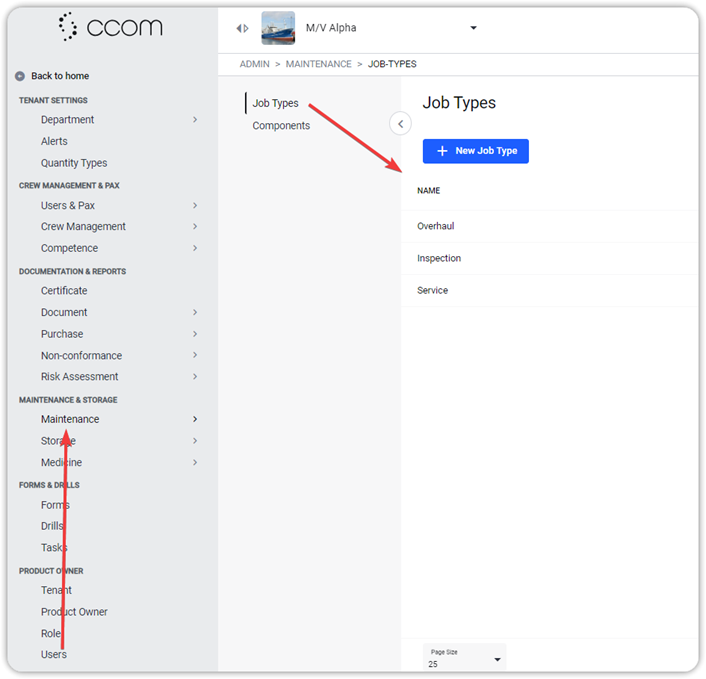706x679 pixels.
Task: Open Purchase section
Action: [62, 334]
